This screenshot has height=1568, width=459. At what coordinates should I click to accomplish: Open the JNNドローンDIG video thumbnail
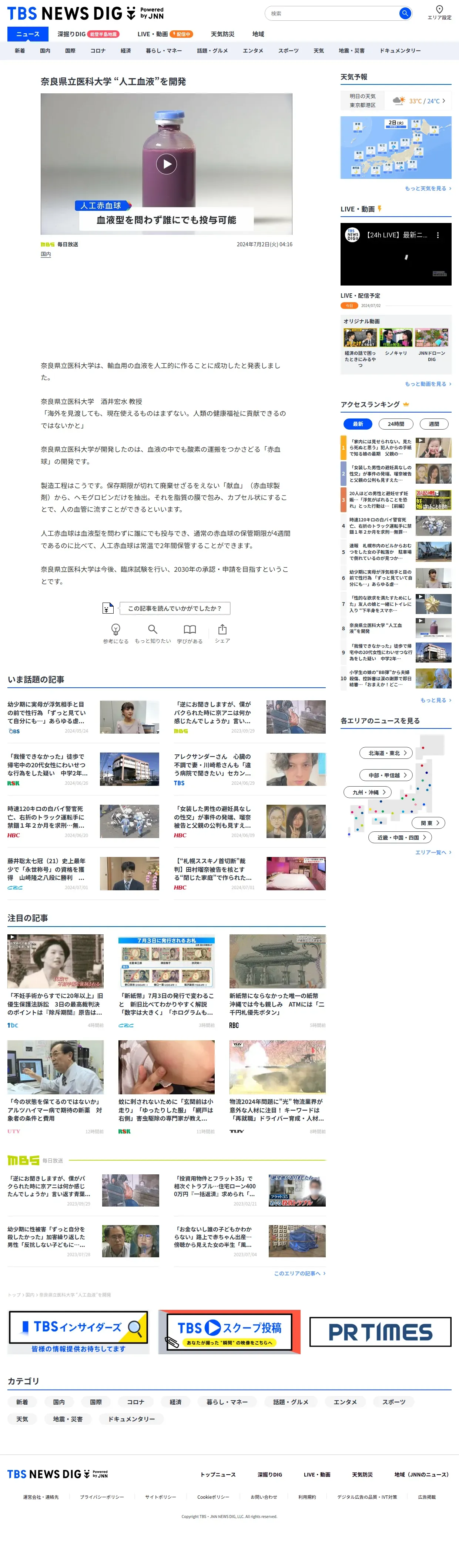432,337
